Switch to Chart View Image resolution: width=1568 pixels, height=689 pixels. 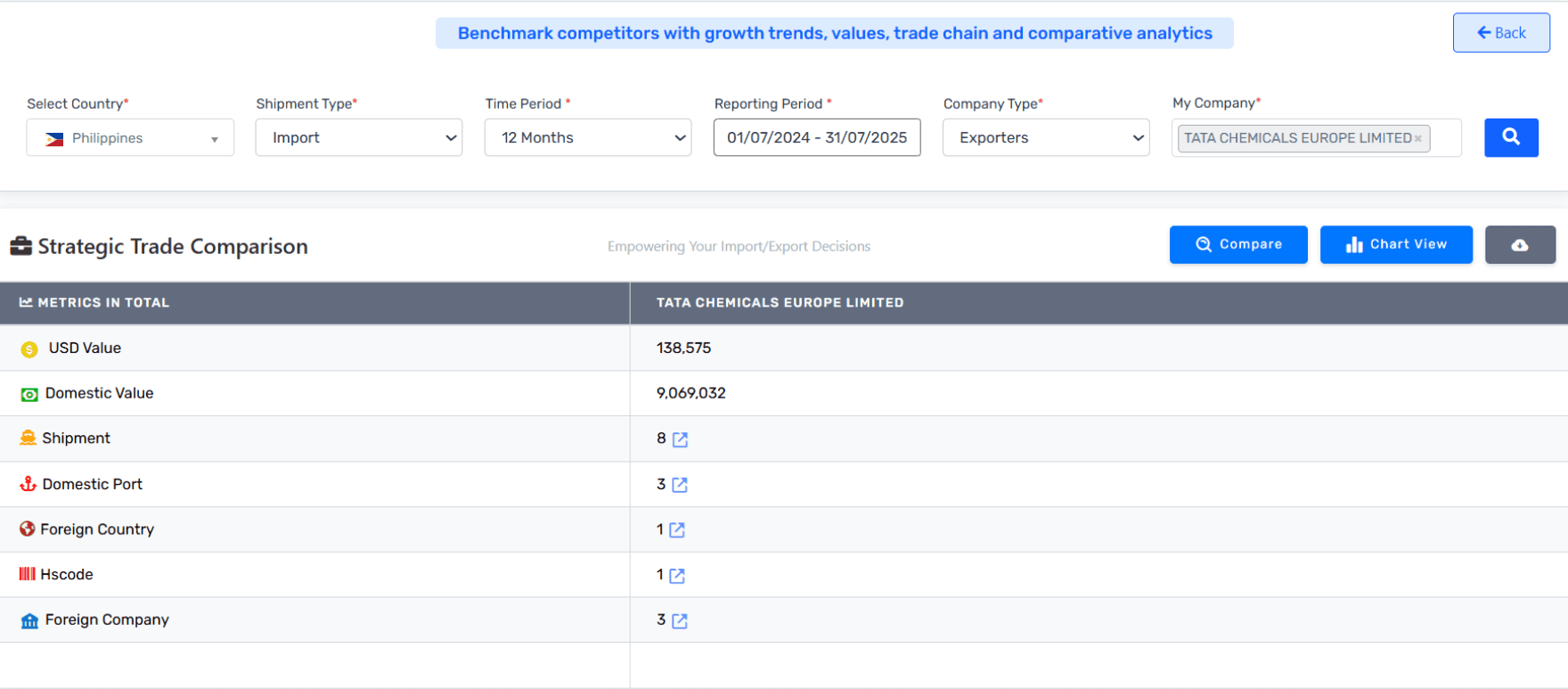[x=1395, y=245]
